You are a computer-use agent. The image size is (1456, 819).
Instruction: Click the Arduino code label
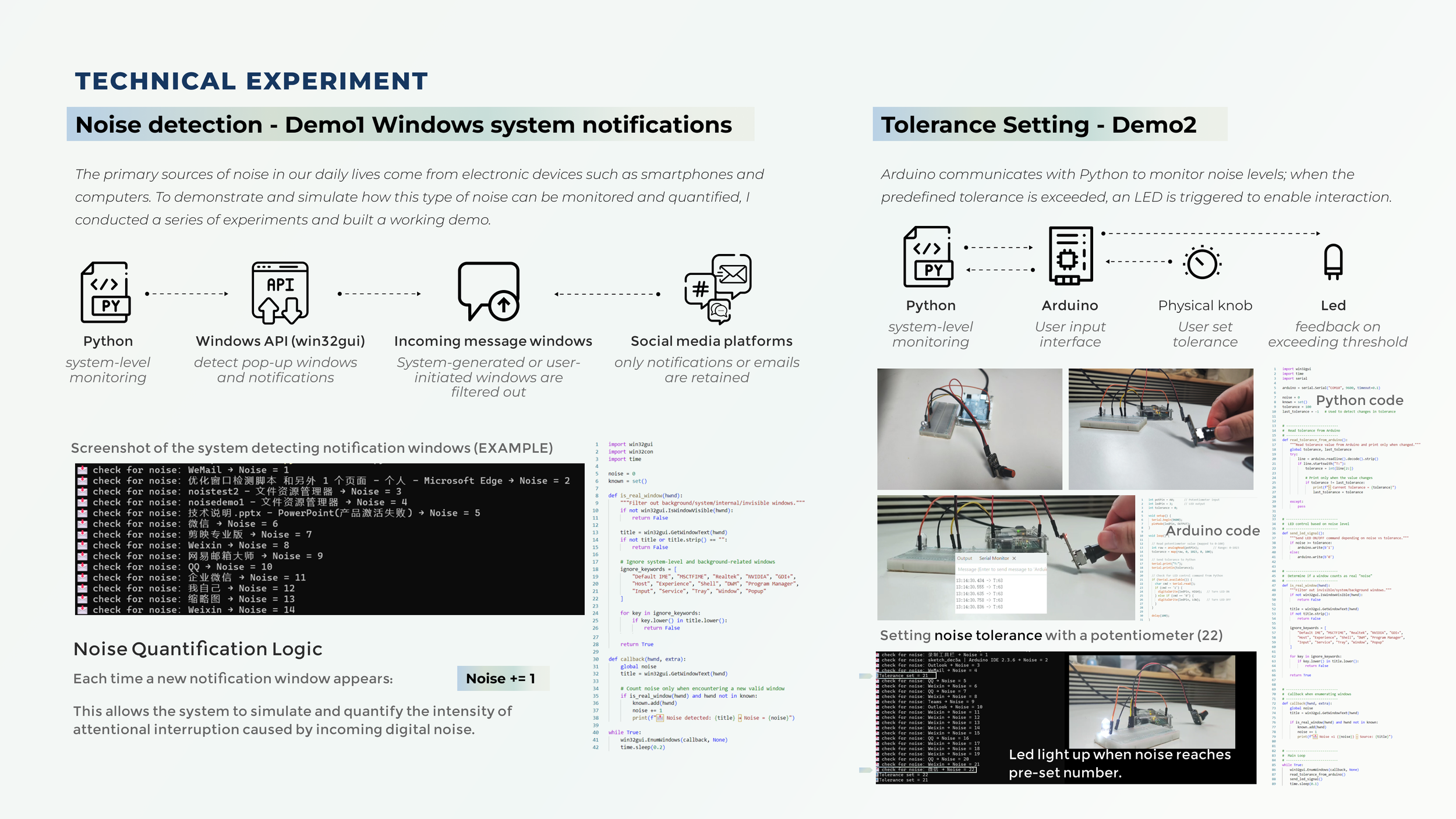[1212, 531]
